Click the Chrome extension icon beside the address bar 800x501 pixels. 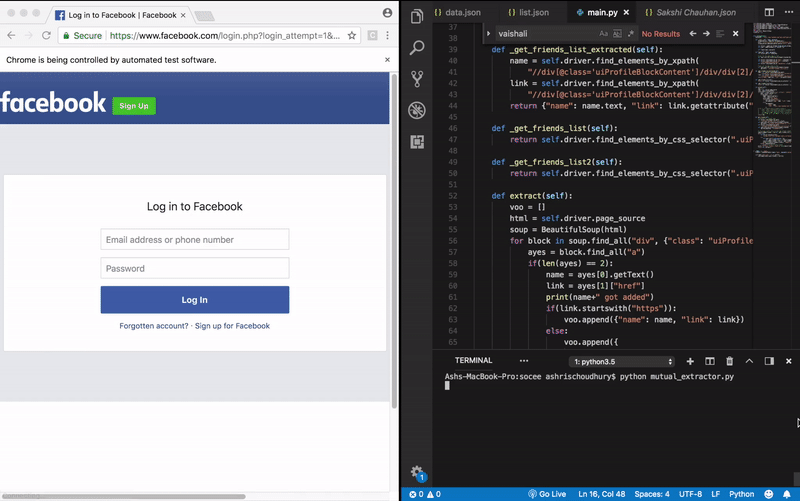pyautogui.click(x=372, y=35)
